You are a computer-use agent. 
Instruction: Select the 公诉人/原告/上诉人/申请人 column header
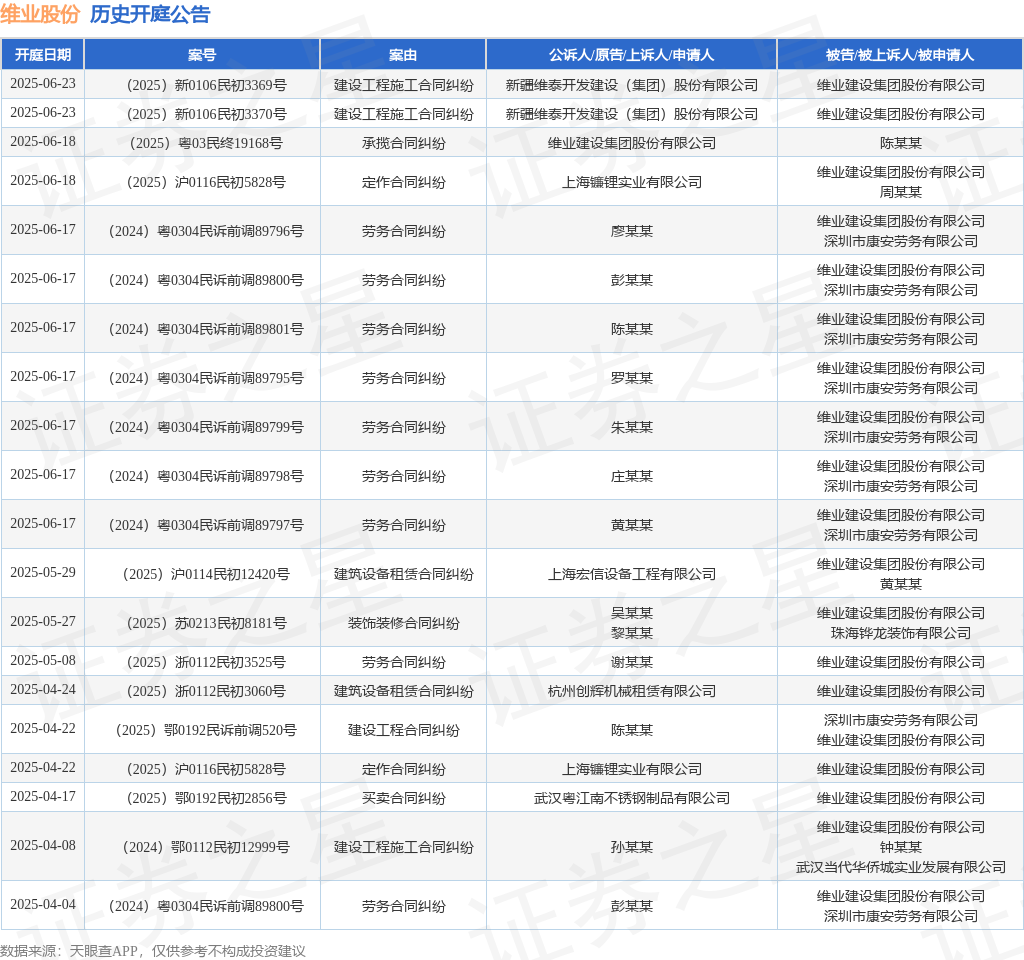632,55
